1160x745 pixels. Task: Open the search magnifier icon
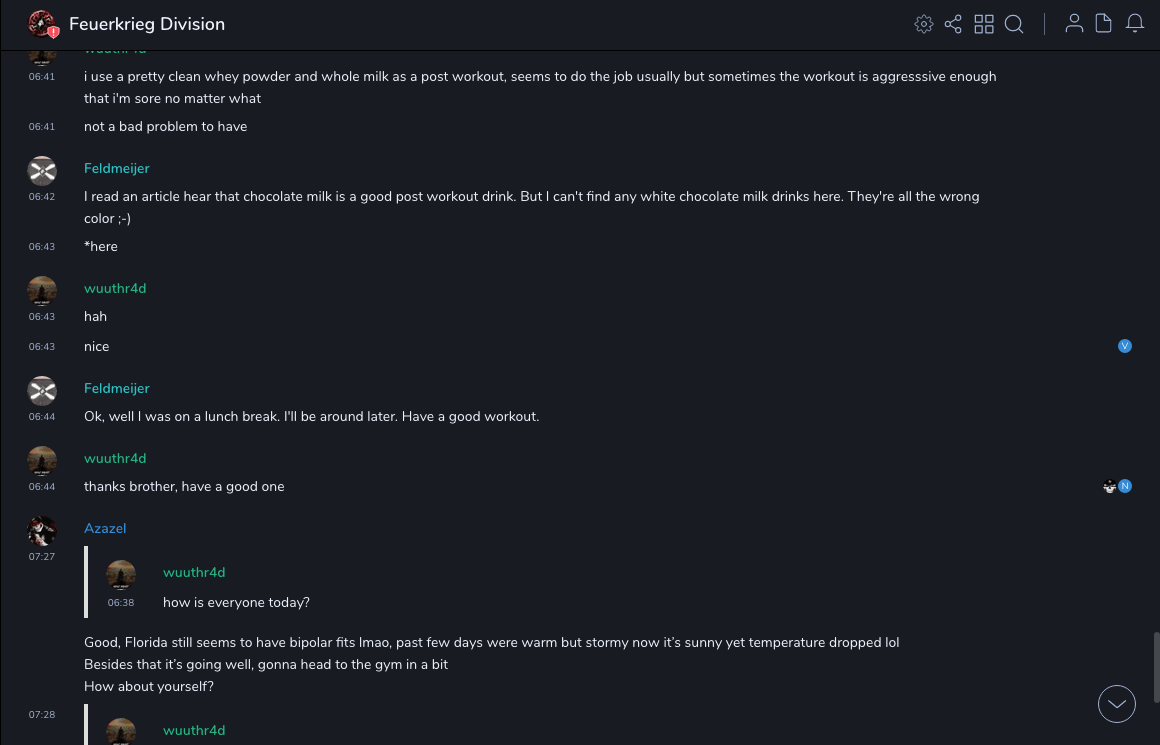[x=1014, y=24]
